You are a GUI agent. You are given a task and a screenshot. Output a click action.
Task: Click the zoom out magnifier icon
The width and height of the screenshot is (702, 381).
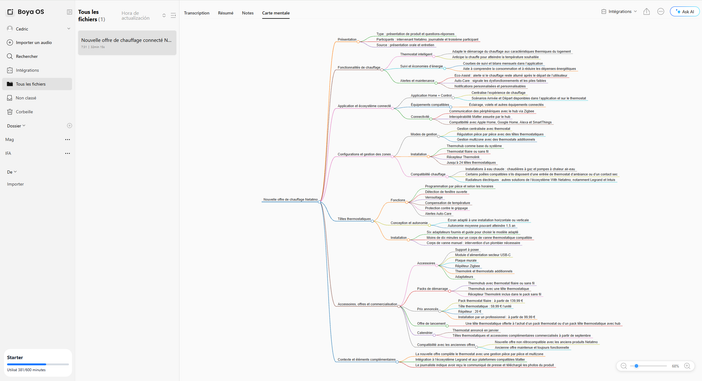point(624,366)
